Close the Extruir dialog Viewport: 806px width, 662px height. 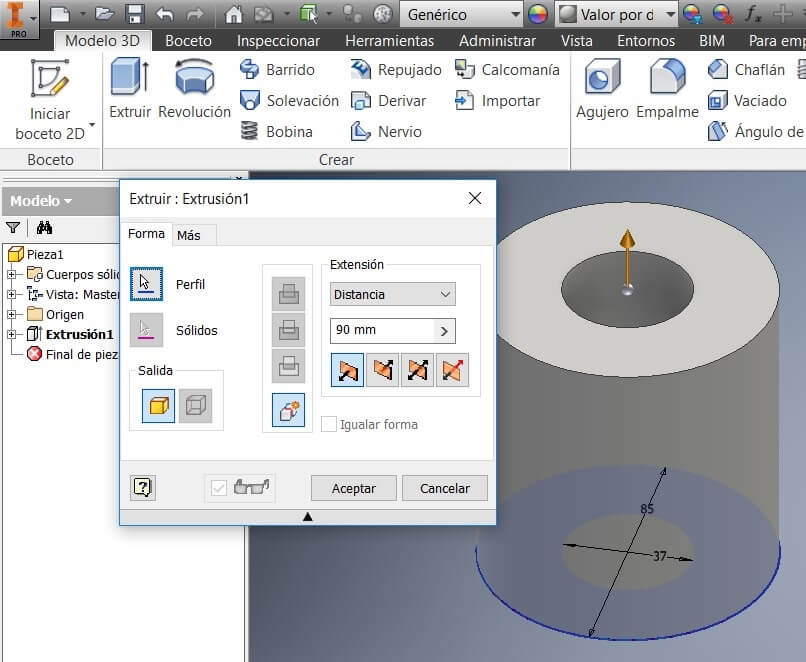[475, 198]
